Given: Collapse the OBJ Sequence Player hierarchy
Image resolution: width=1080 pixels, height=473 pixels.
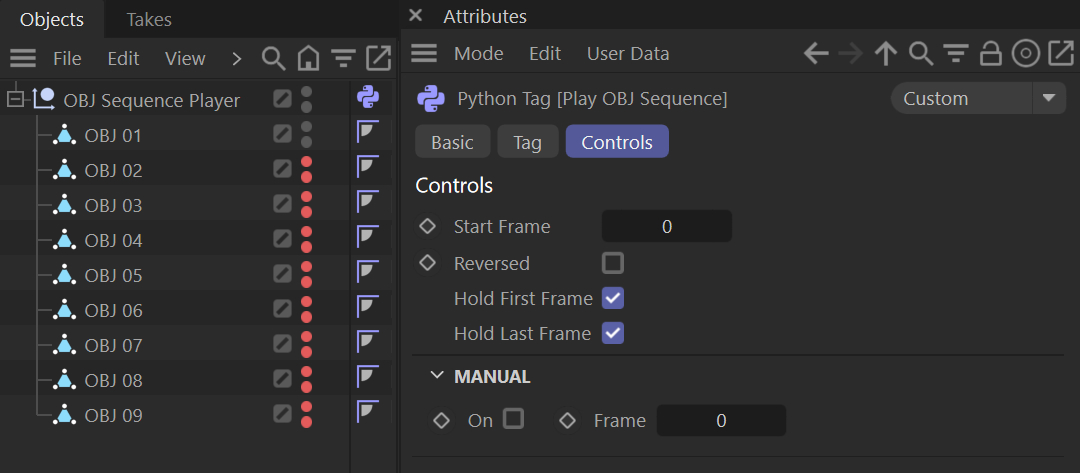Looking at the screenshot, I should point(14,101).
